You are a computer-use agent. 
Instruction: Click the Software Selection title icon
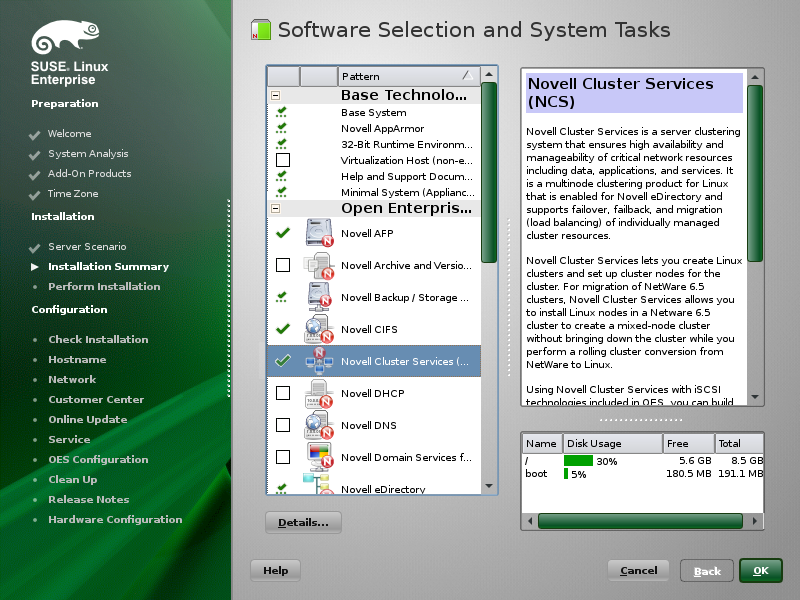pyautogui.click(x=261, y=30)
